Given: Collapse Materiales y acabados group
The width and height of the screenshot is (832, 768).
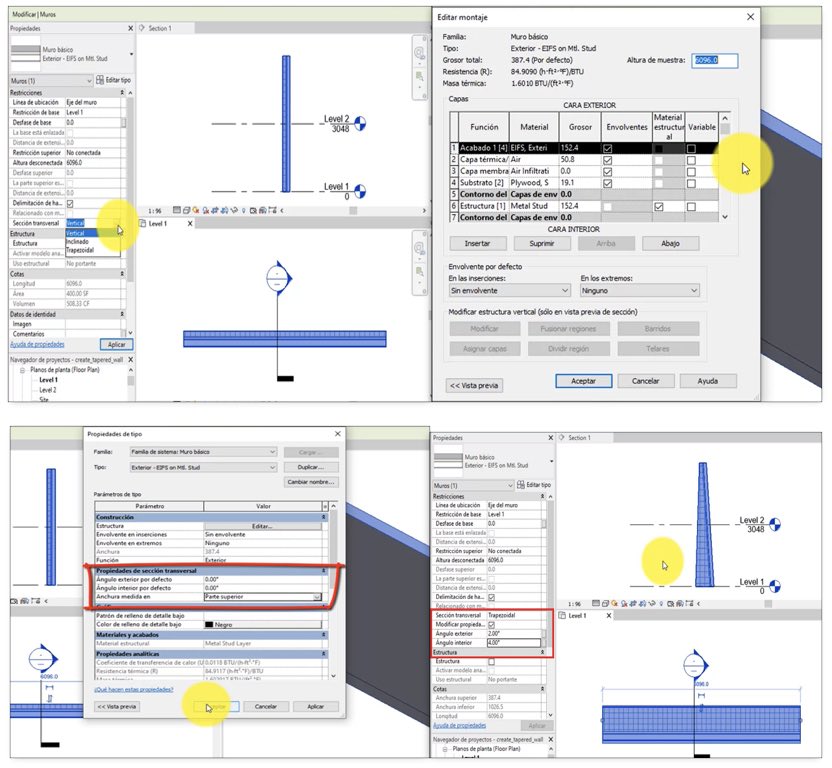Looking at the screenshot, I should tap(324, 635).
